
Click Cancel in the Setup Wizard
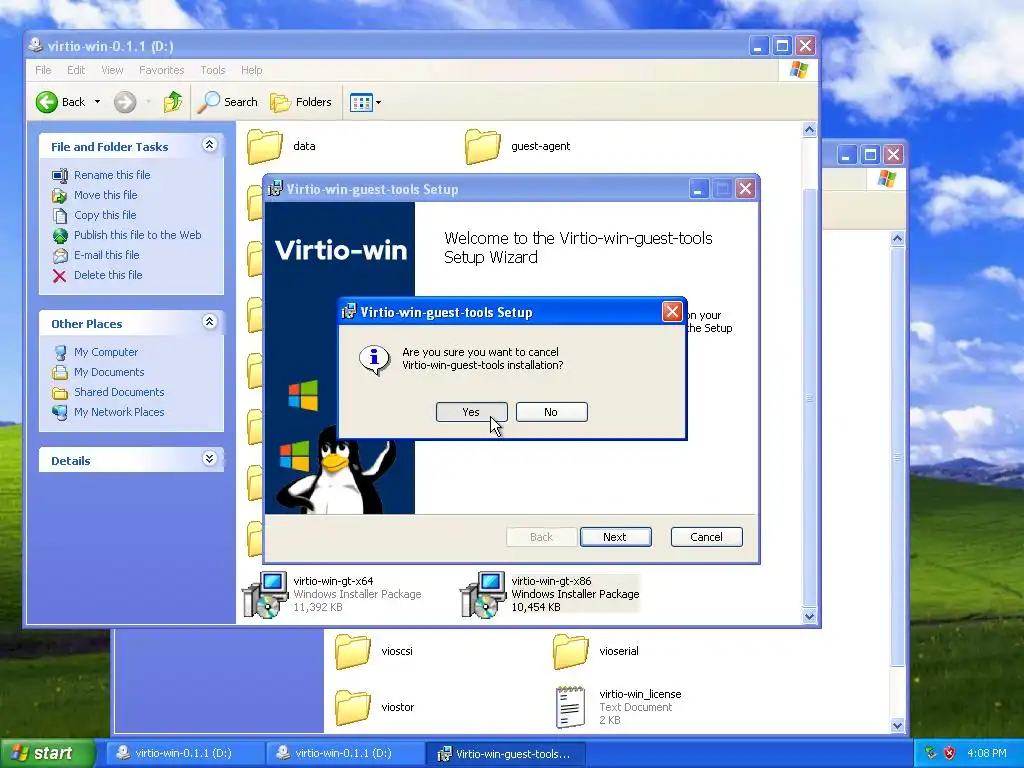point(707,537)
